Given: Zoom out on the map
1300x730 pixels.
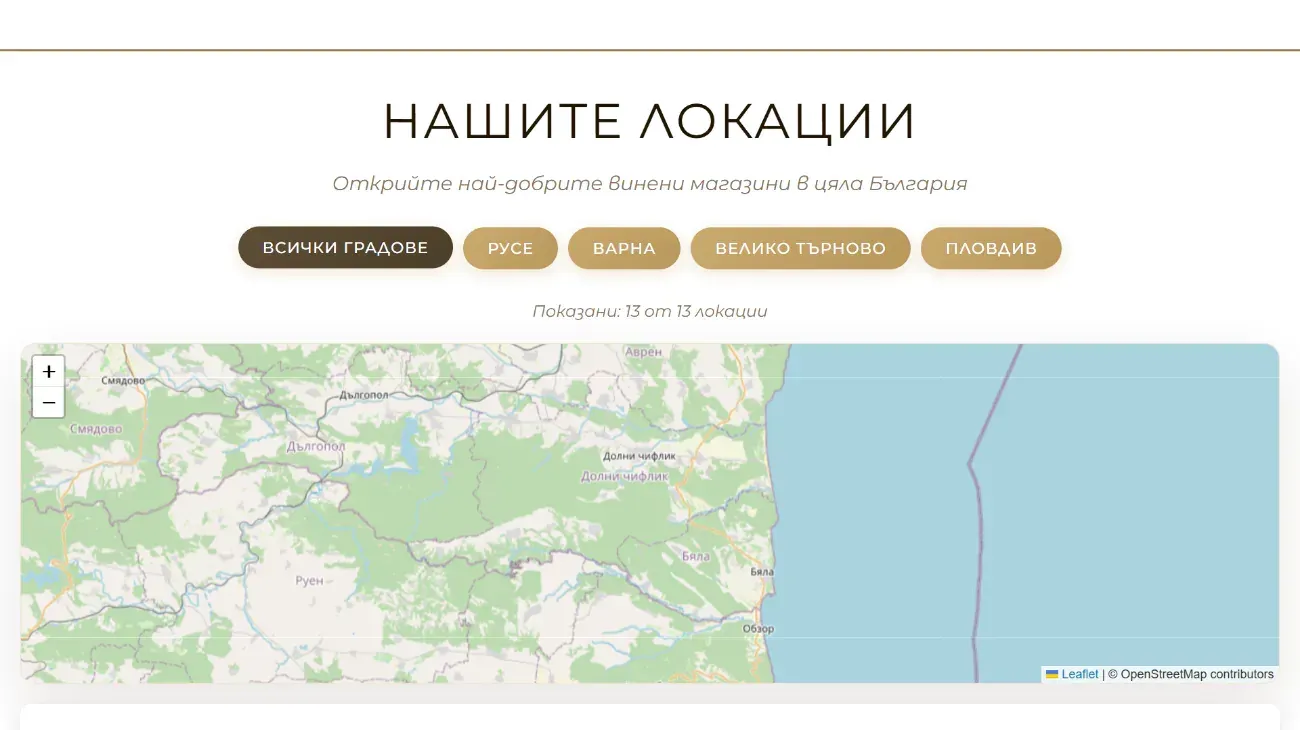Looking at the screenshot, I should click(49, 402).
